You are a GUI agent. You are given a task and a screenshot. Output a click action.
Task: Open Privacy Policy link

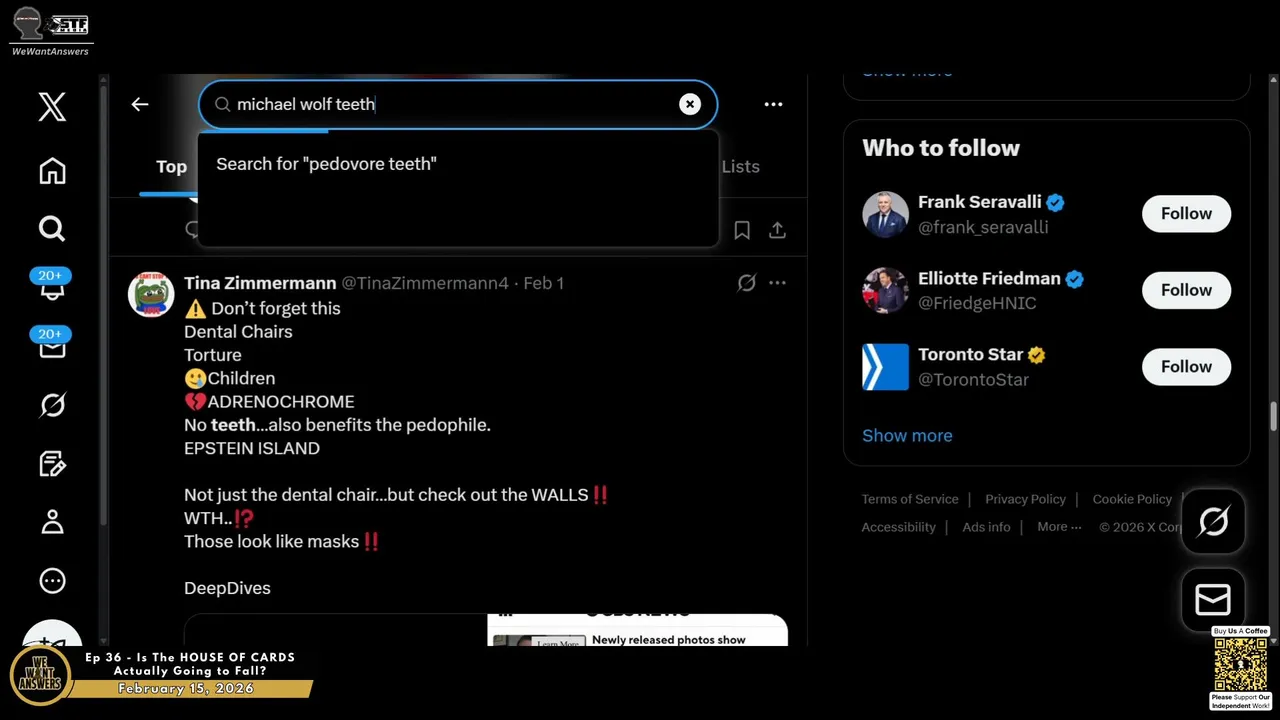tap(1025, 499)
